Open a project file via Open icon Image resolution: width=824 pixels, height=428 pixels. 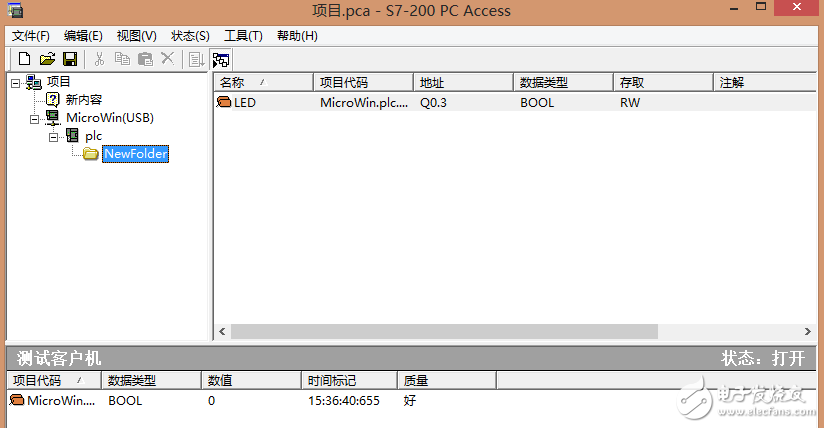point(47,59)
